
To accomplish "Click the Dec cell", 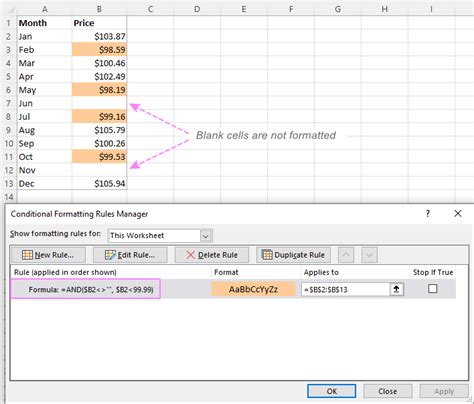I will (44, 183).
